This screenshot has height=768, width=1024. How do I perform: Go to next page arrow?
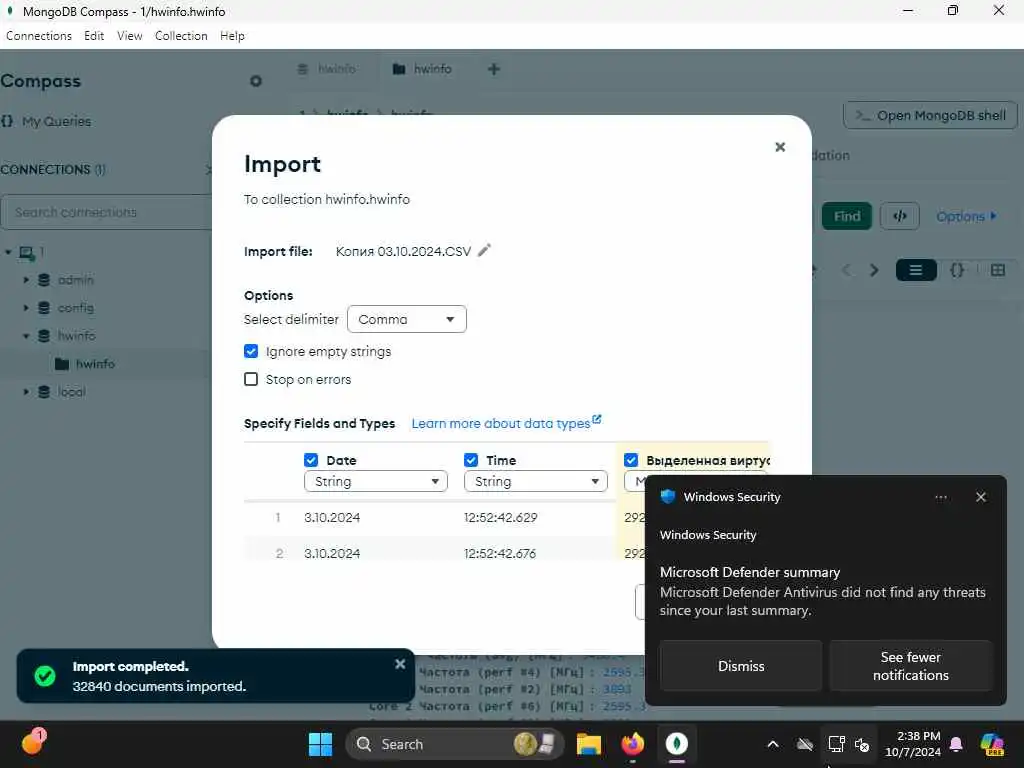(874, 270)
